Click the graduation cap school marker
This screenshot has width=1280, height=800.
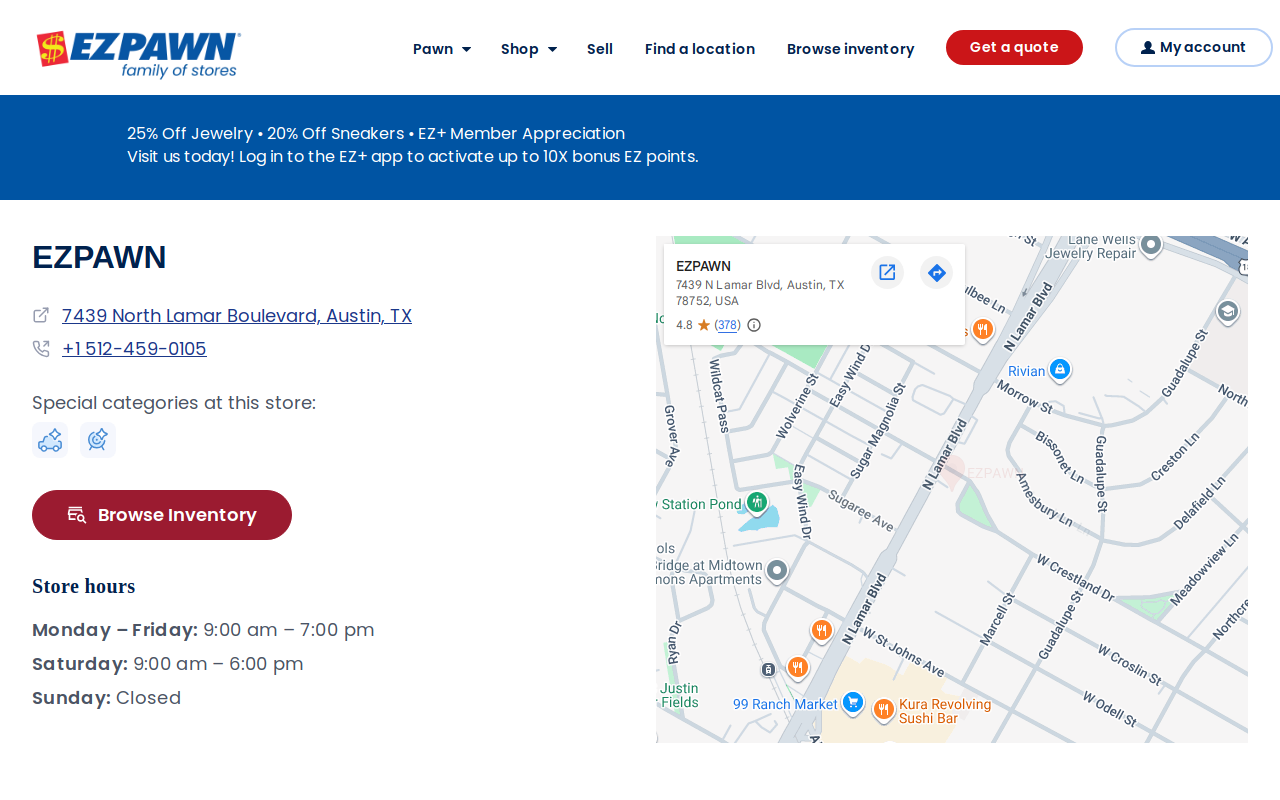pyautogui.click(x=1227, y=313)
